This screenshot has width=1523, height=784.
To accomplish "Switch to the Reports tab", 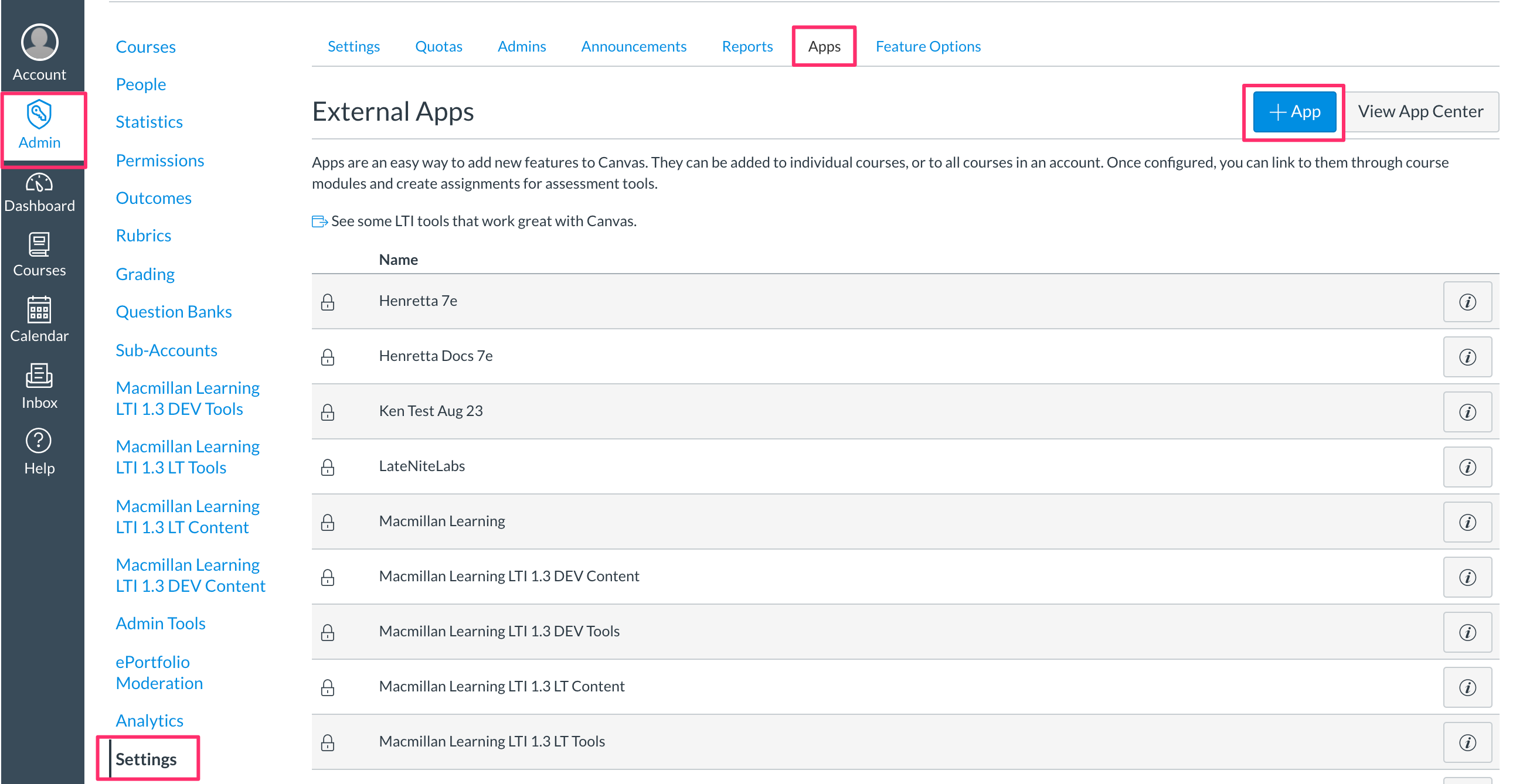I will pyautogui.click(x=747, y=46).
